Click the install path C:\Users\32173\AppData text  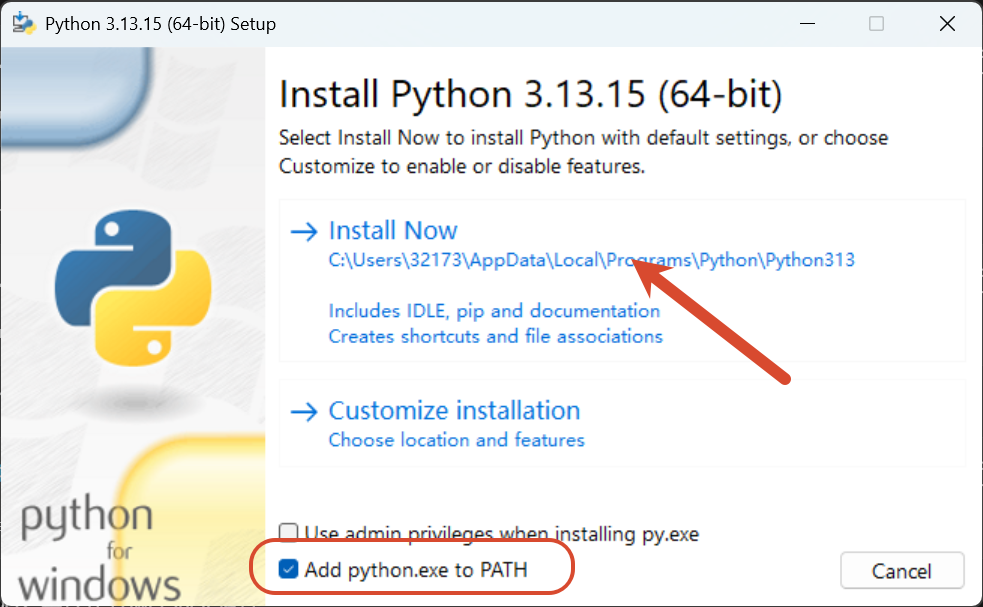point(591,260)
